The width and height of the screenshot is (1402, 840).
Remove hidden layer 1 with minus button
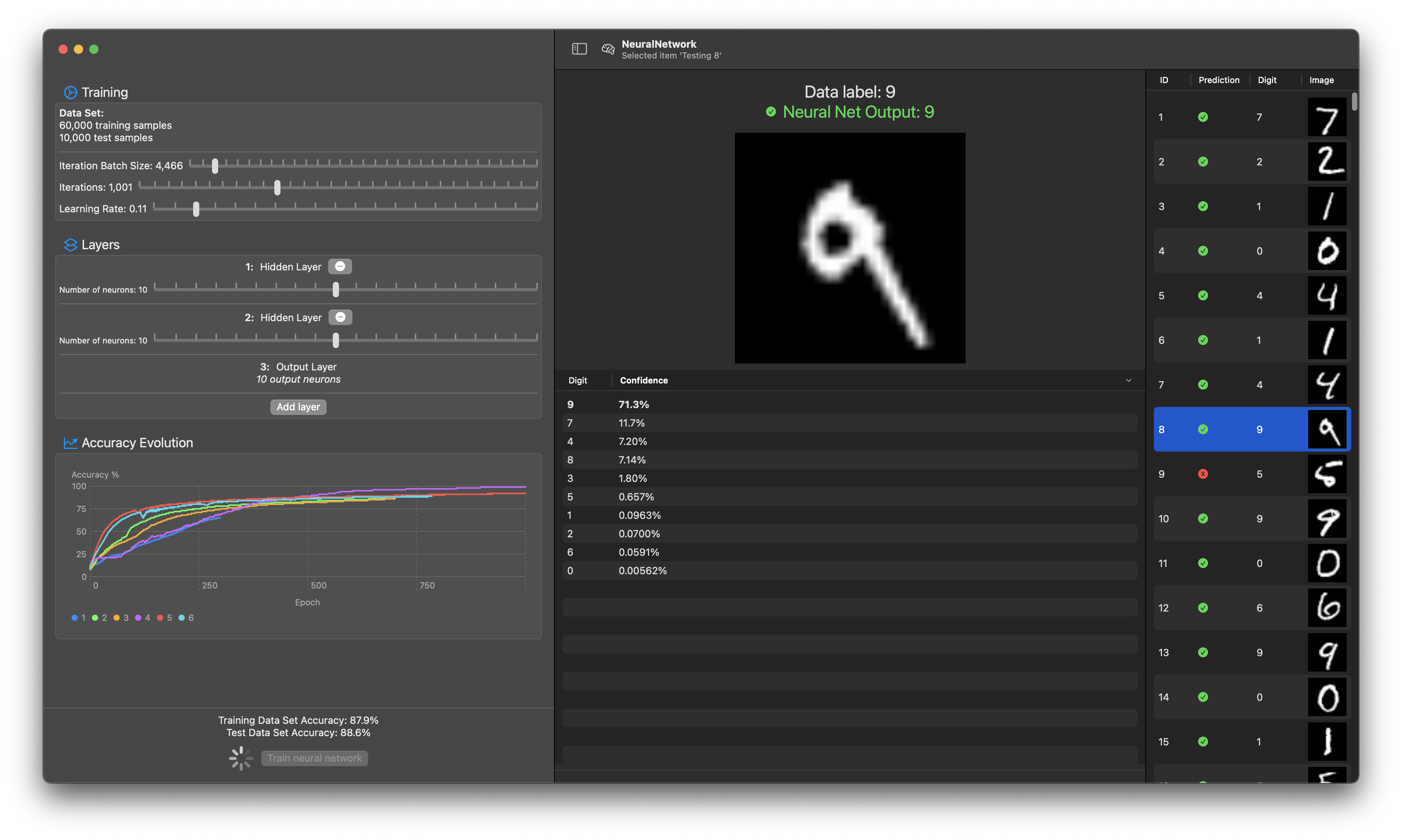pyautogui.click(x=340, y=267)
